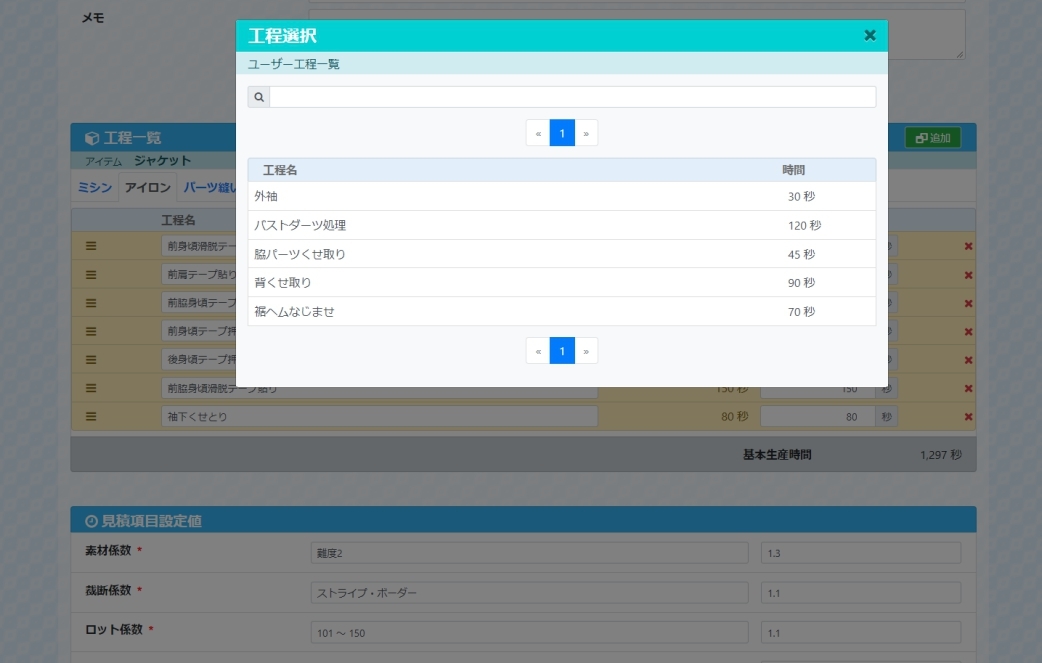Select the アイロン tab
This screenshot has height=663, width=1042.
tap(147, 188)
